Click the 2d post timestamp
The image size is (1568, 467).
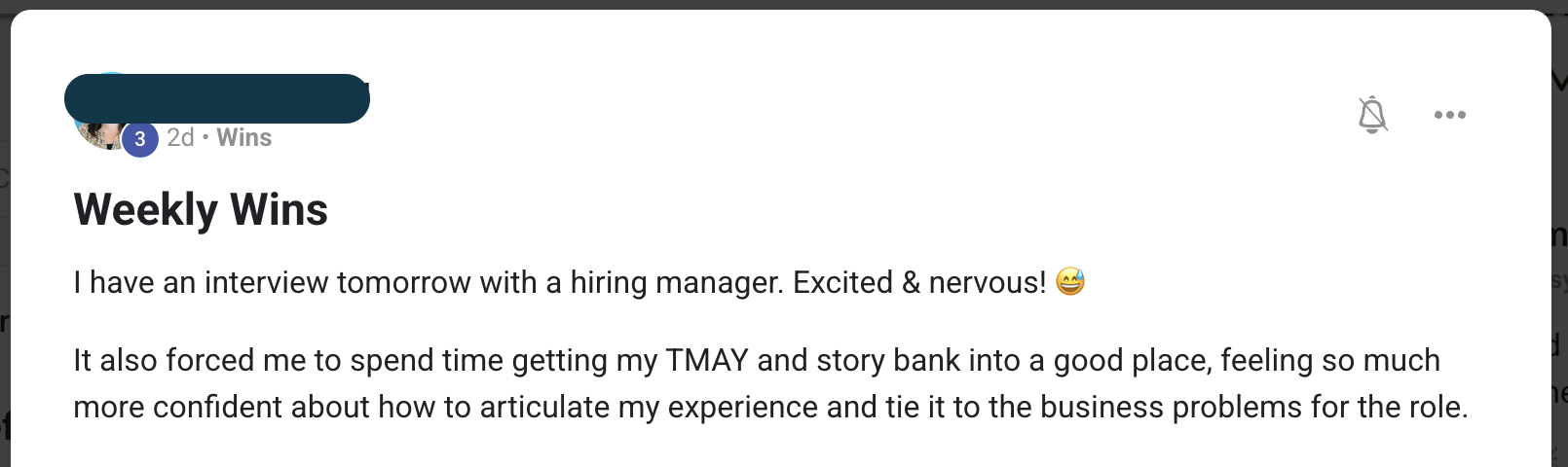coord(180,138)
